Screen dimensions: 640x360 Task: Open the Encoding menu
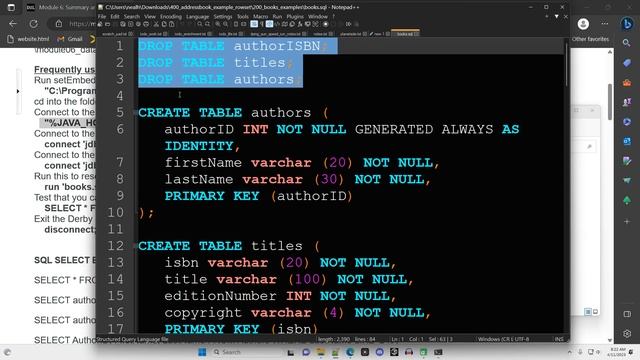171,16
